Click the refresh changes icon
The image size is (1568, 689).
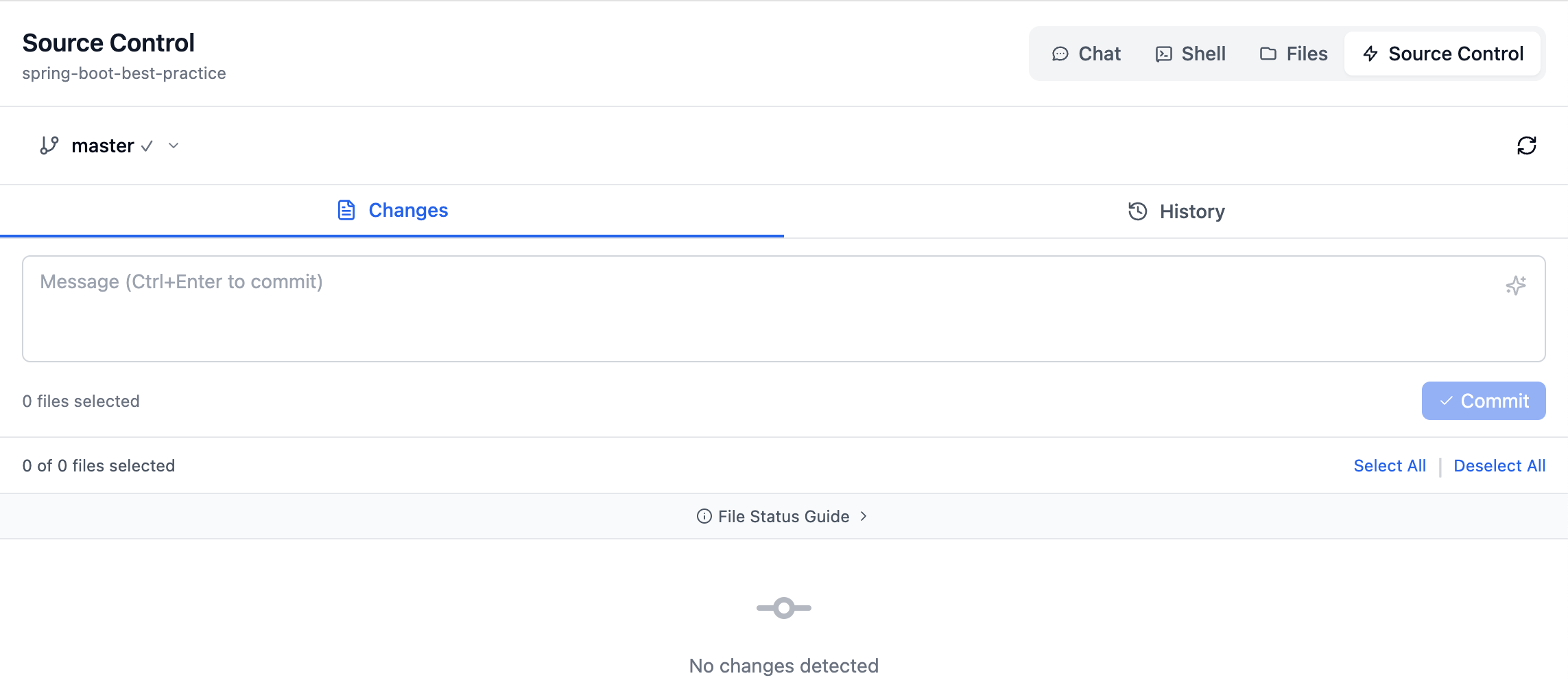[x=1526, y=145]
